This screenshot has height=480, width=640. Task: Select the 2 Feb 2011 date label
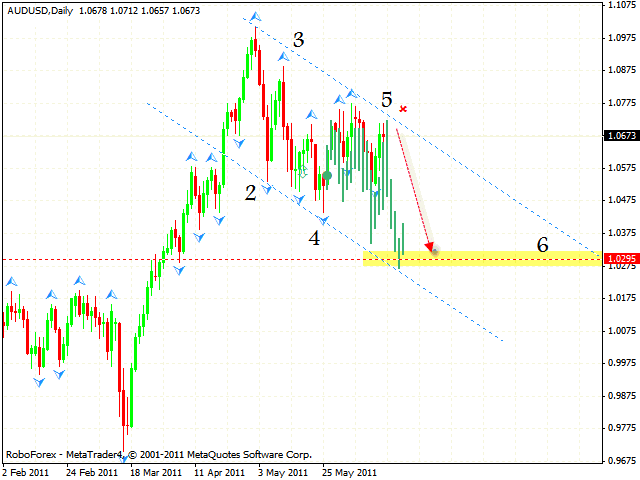pos(27,472)
